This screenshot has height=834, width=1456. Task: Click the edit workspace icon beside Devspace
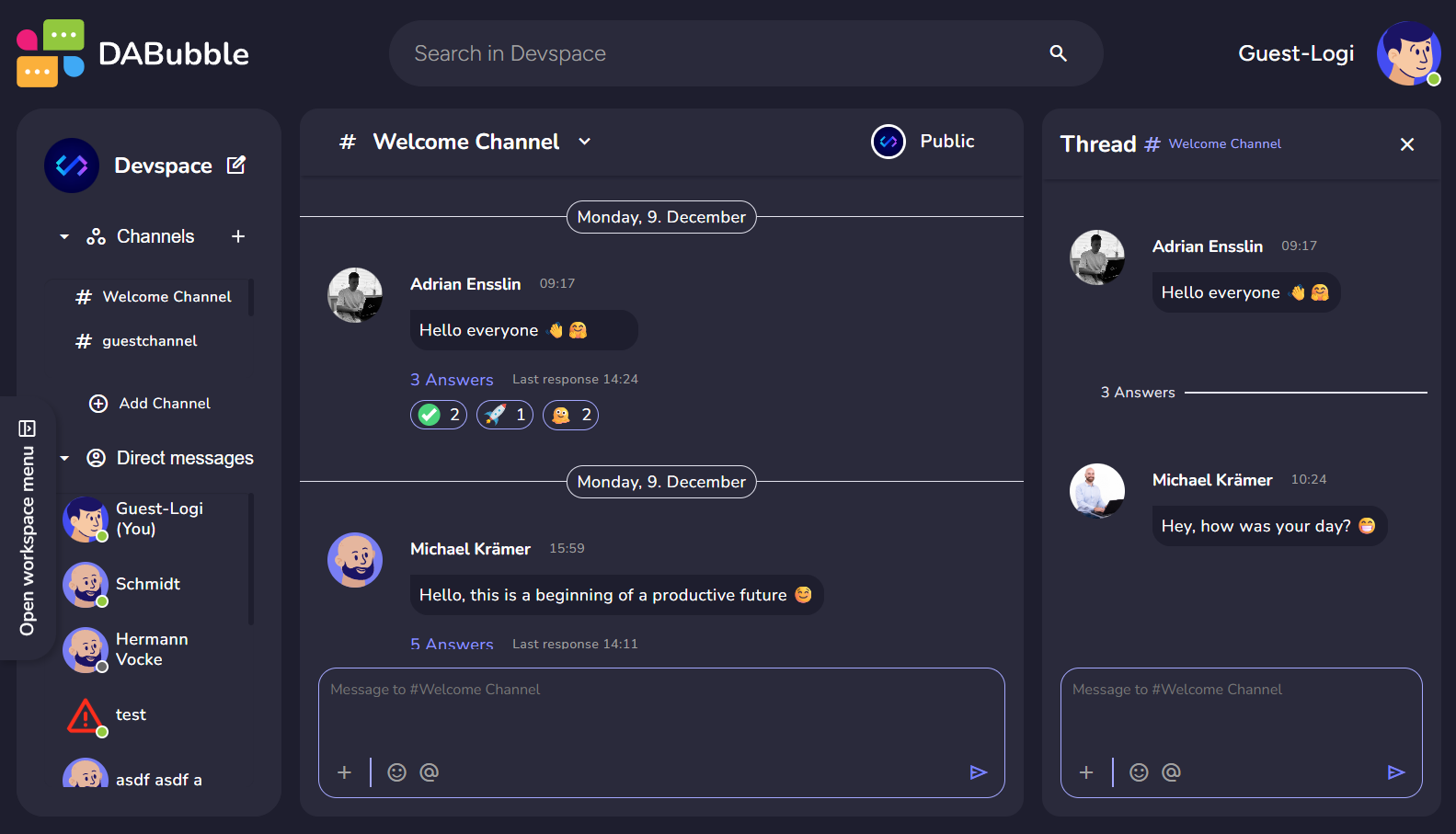pyautogui.click(x=236, y=165)
